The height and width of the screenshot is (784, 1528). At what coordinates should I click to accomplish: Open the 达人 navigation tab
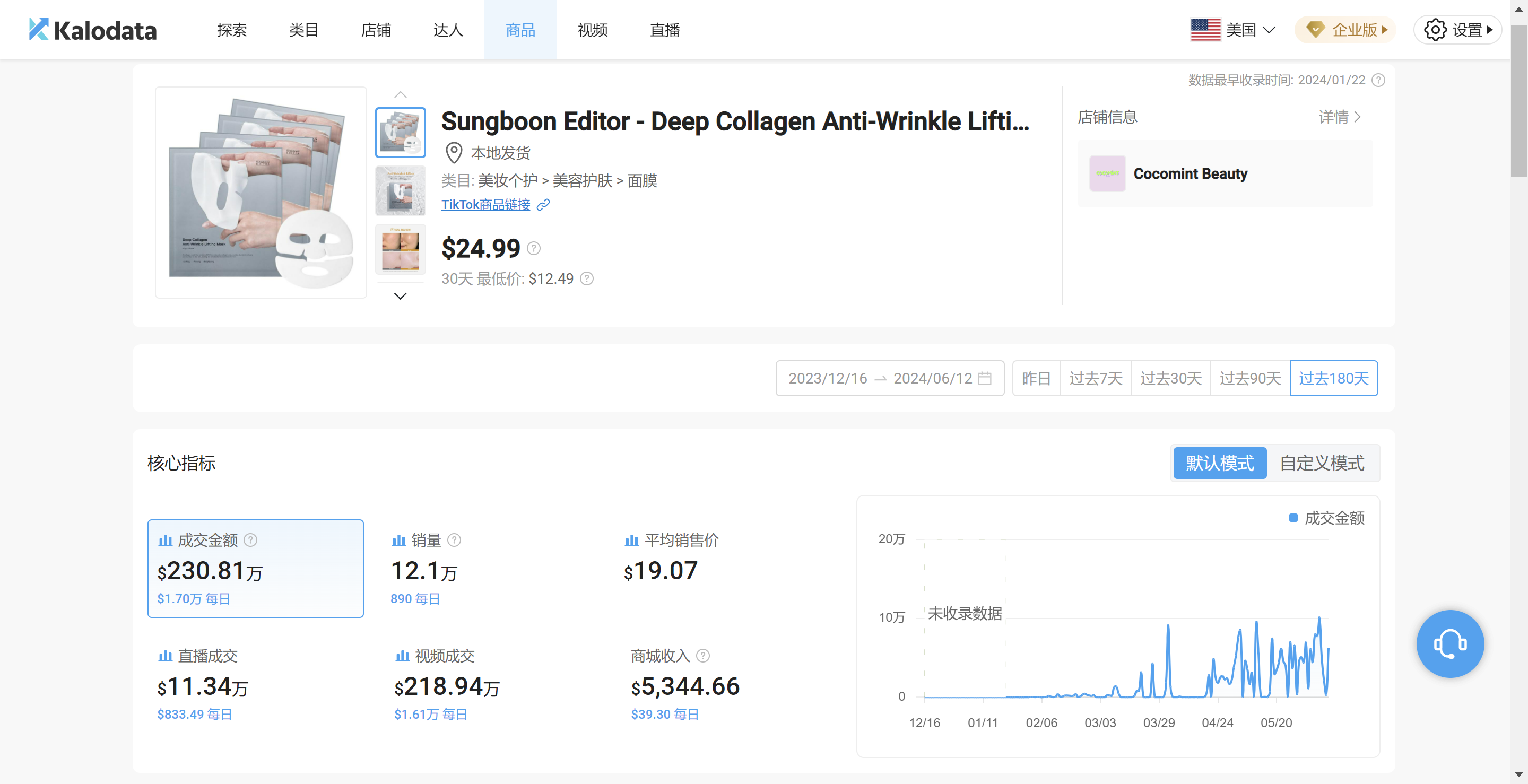pos(448,30)
